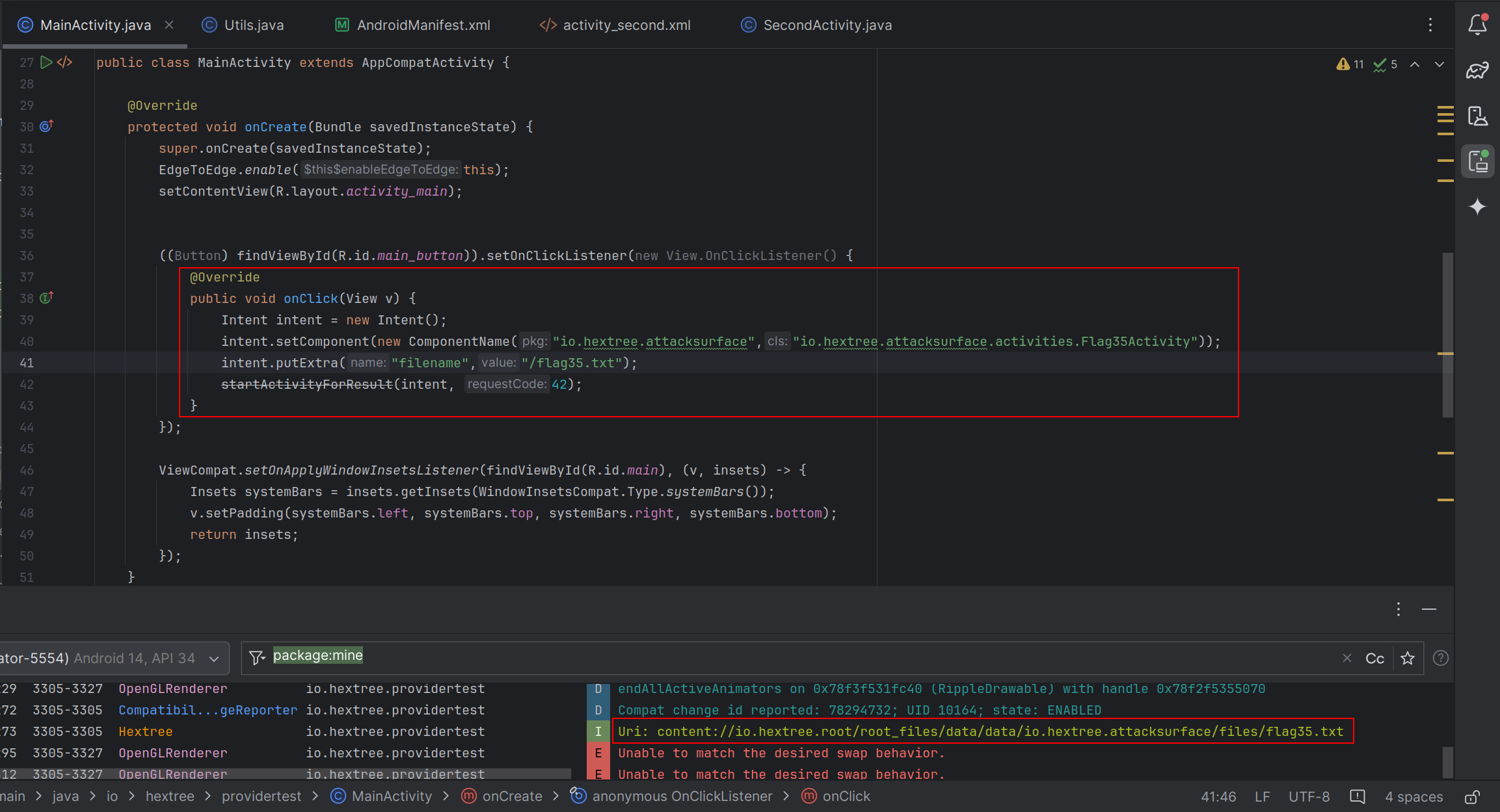Toggle Match Case in Logcat filter
Viewport: 1500px width, 812px height.
1374,658
